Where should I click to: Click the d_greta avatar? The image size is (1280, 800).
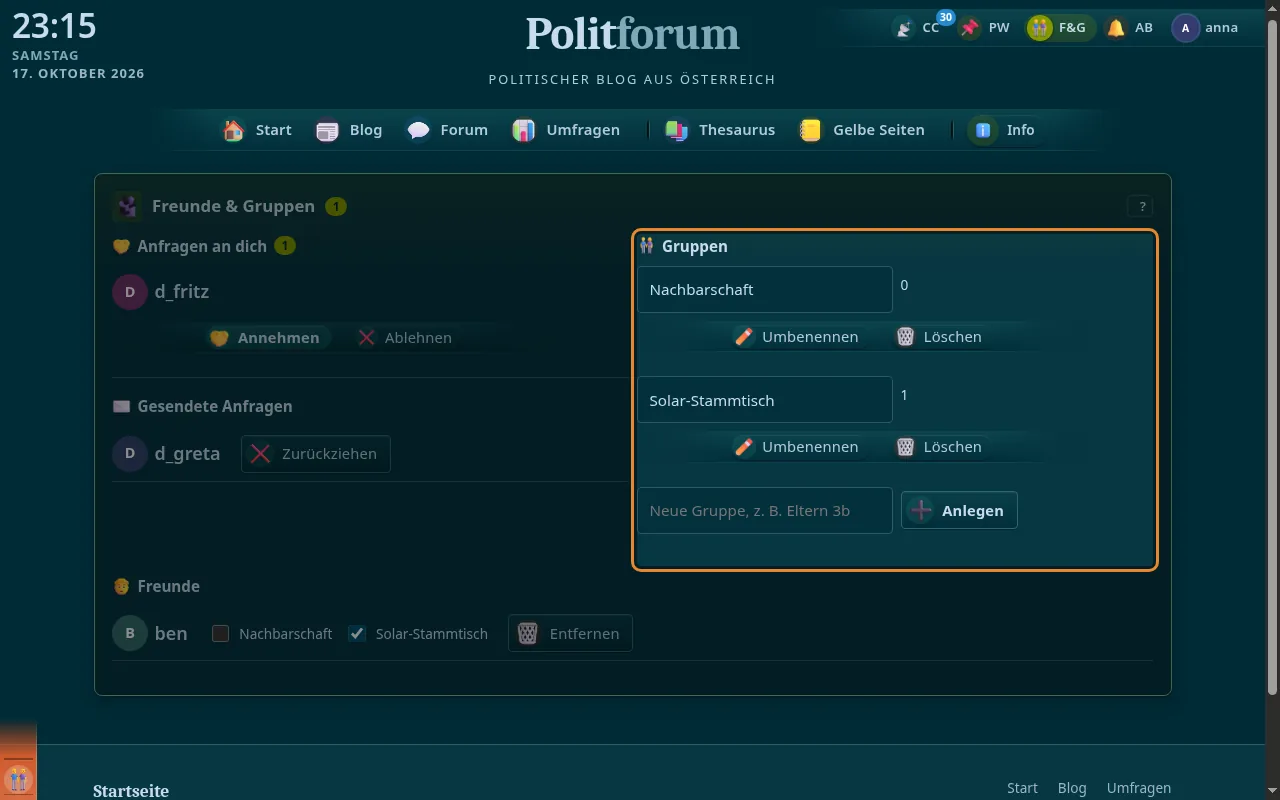tap(130, 454)
